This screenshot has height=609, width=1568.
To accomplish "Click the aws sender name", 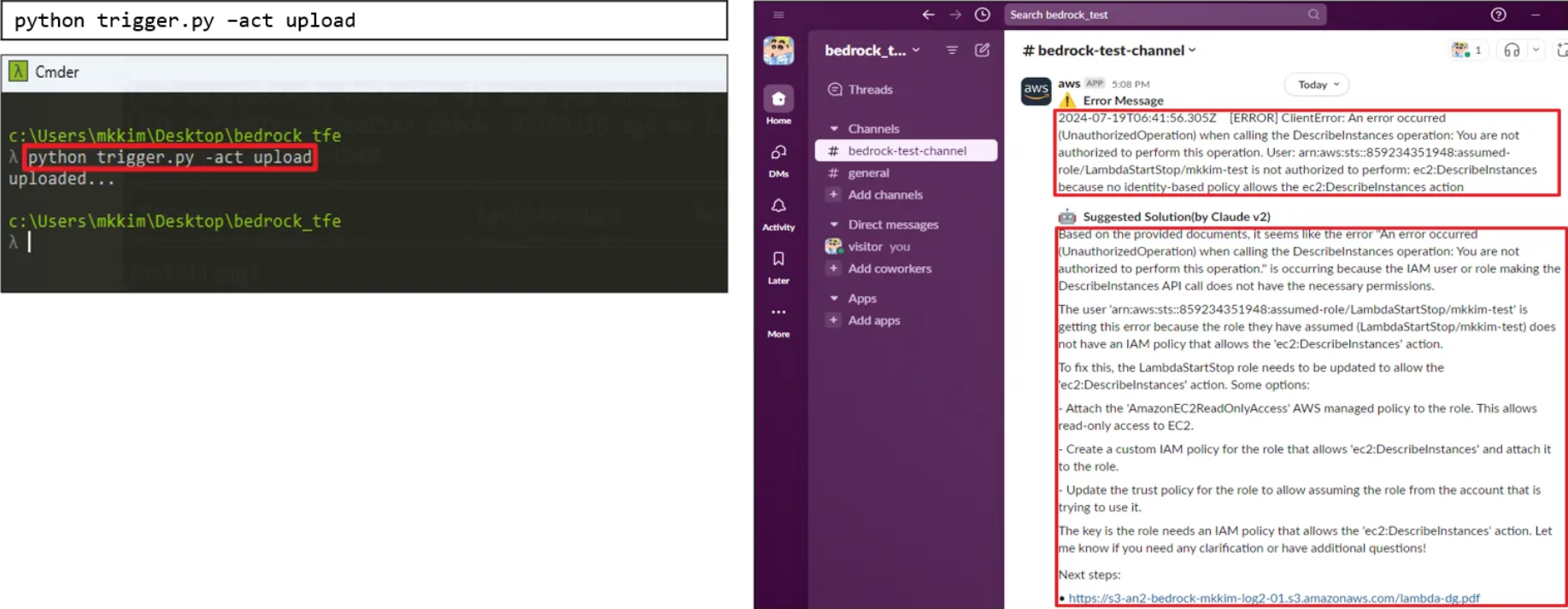I will (1069, 83).
